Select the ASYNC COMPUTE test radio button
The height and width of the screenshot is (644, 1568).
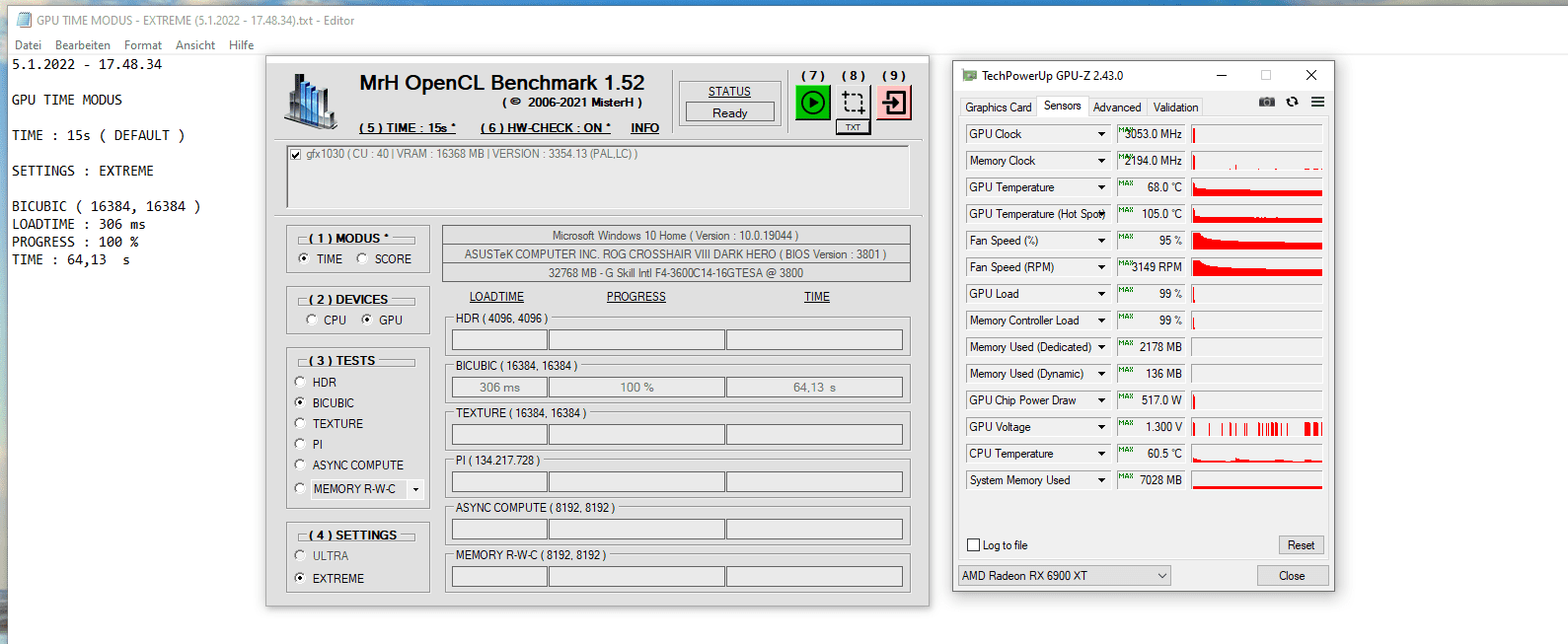click(300, 465)
